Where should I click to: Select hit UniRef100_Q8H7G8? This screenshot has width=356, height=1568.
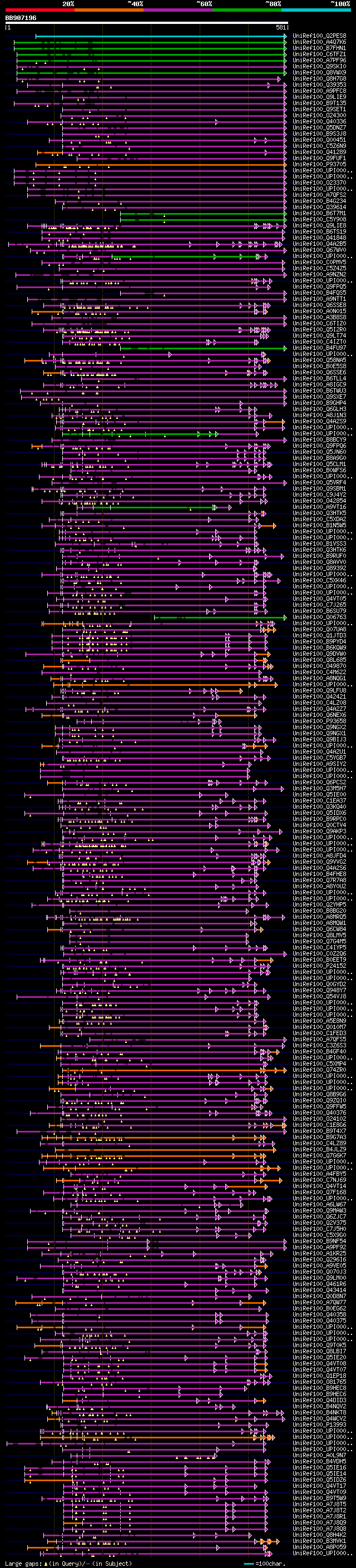point(319,78)
